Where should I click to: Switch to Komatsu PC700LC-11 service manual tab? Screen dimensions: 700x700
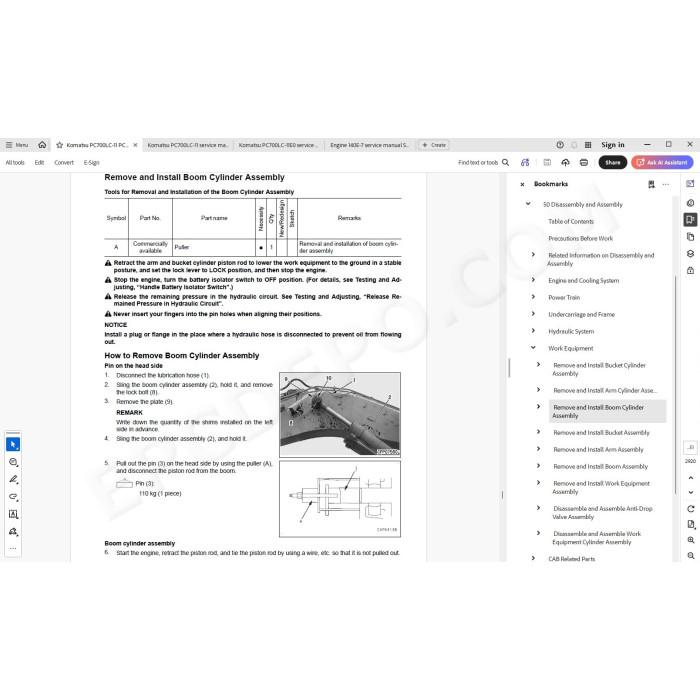[x=188, y=145]
